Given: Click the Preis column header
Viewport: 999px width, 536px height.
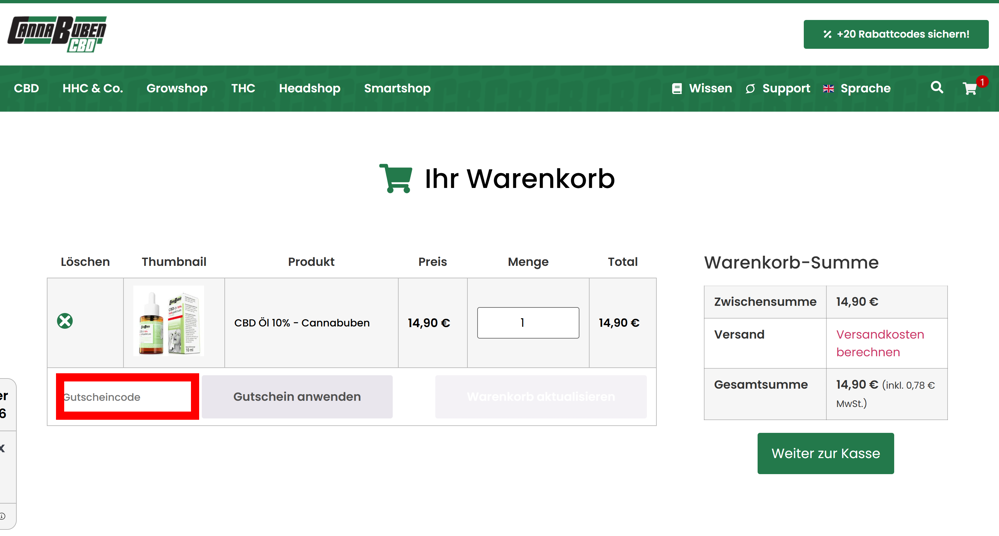Looking at the screenshot, I should [433, 261].
